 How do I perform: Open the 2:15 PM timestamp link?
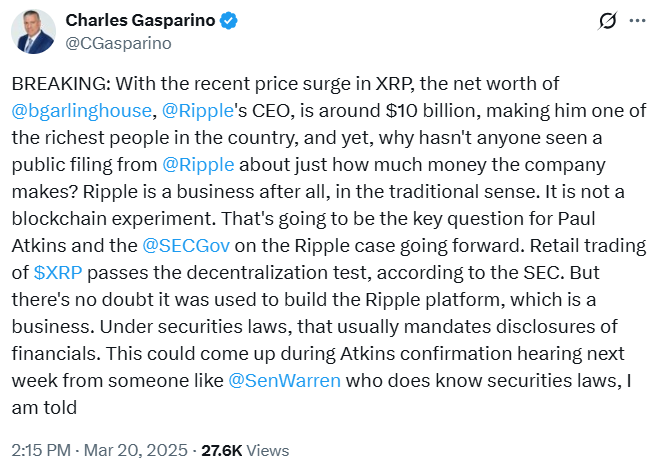click(x=41, y=451)
